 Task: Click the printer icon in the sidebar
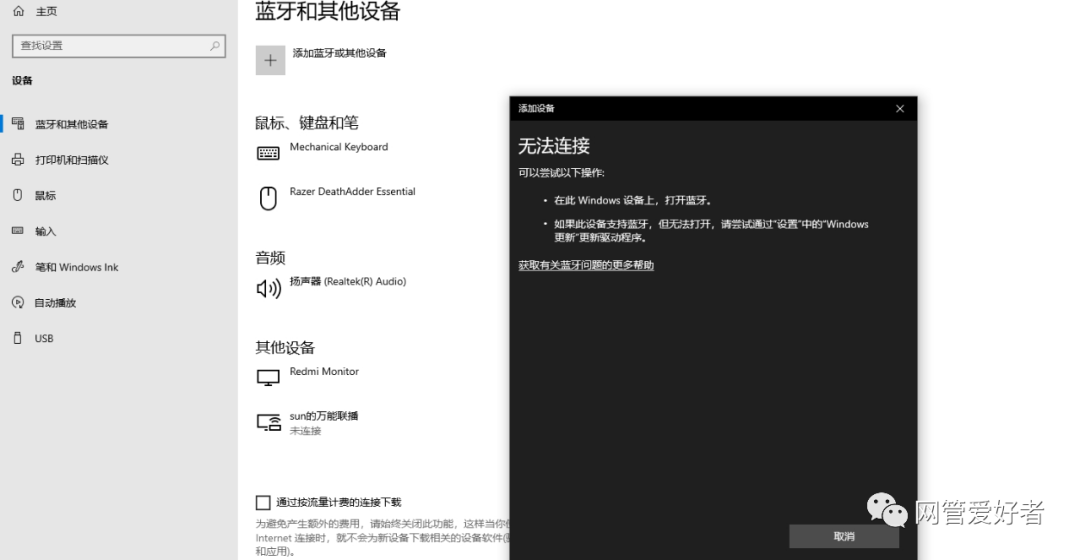tap(18, 160)
